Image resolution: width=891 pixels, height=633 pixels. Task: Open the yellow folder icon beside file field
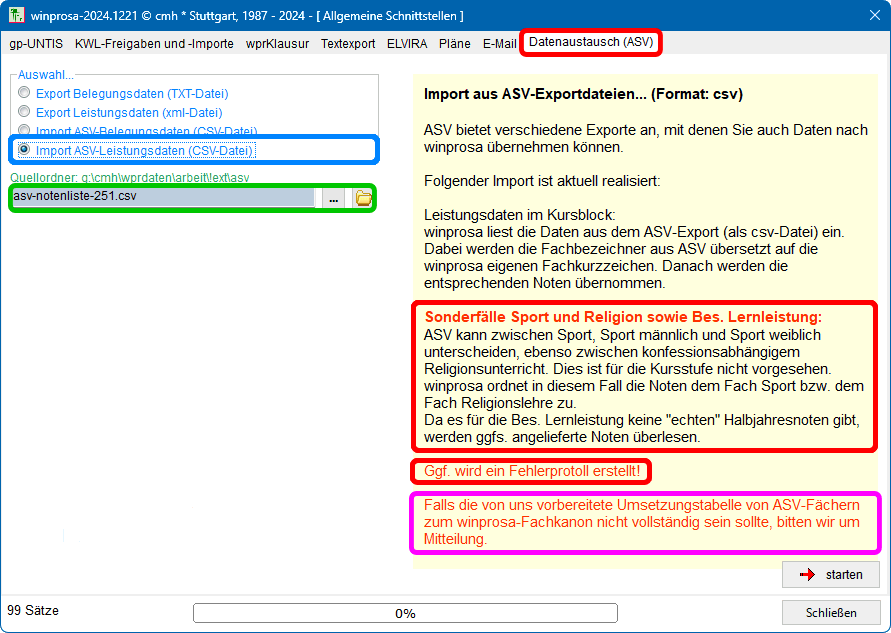click(x=363, y=198)
